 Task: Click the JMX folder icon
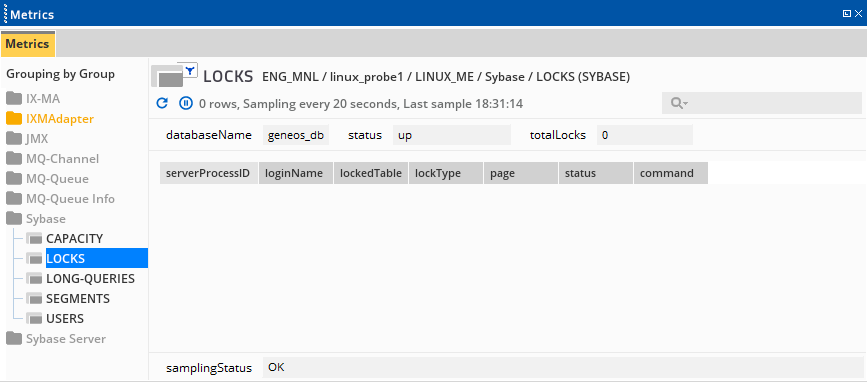point(14,139)
